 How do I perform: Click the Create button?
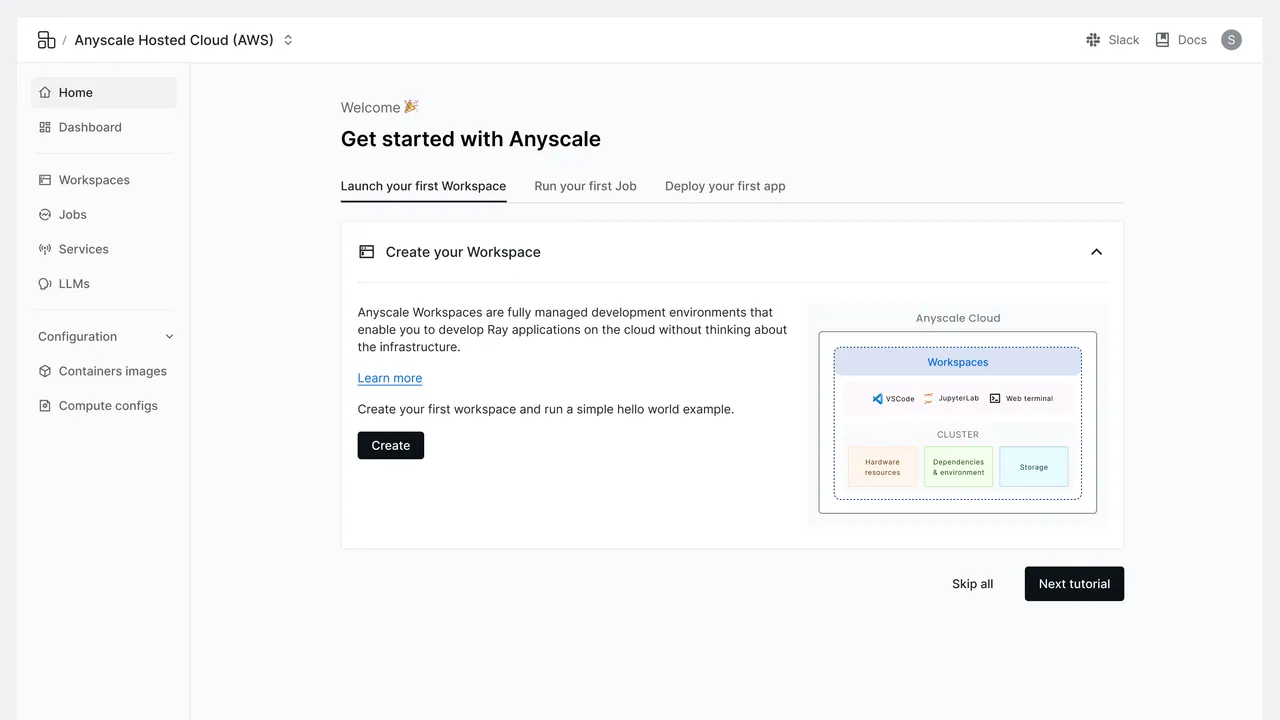tap(391, 445)
